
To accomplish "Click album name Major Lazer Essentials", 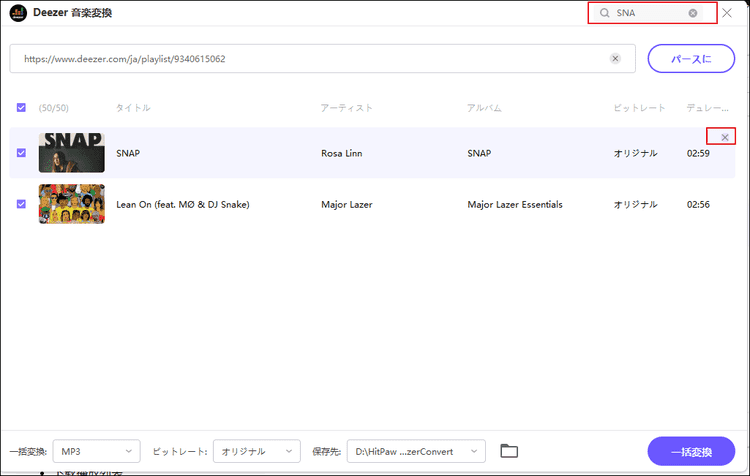I will click(x=515, y=204).
